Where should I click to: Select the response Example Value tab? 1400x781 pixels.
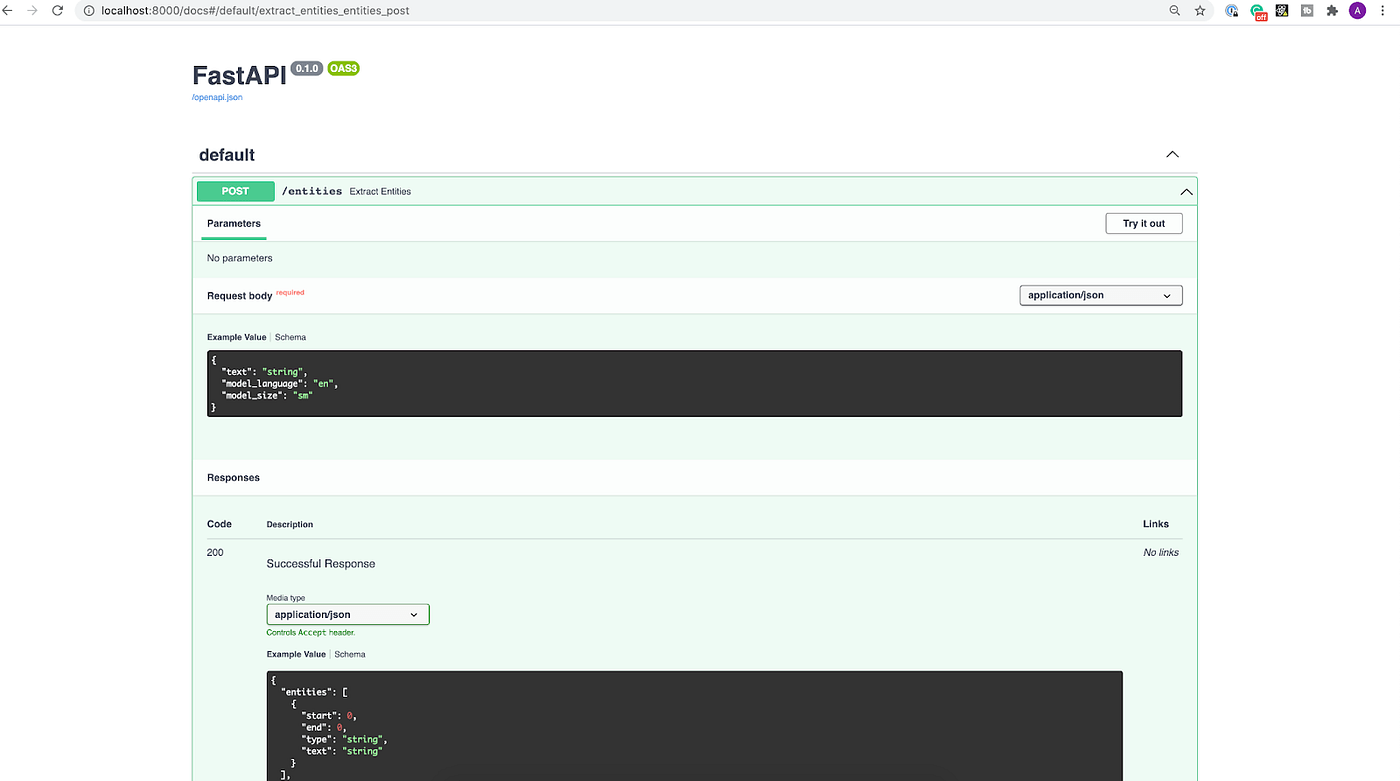(x=296, y=654)
